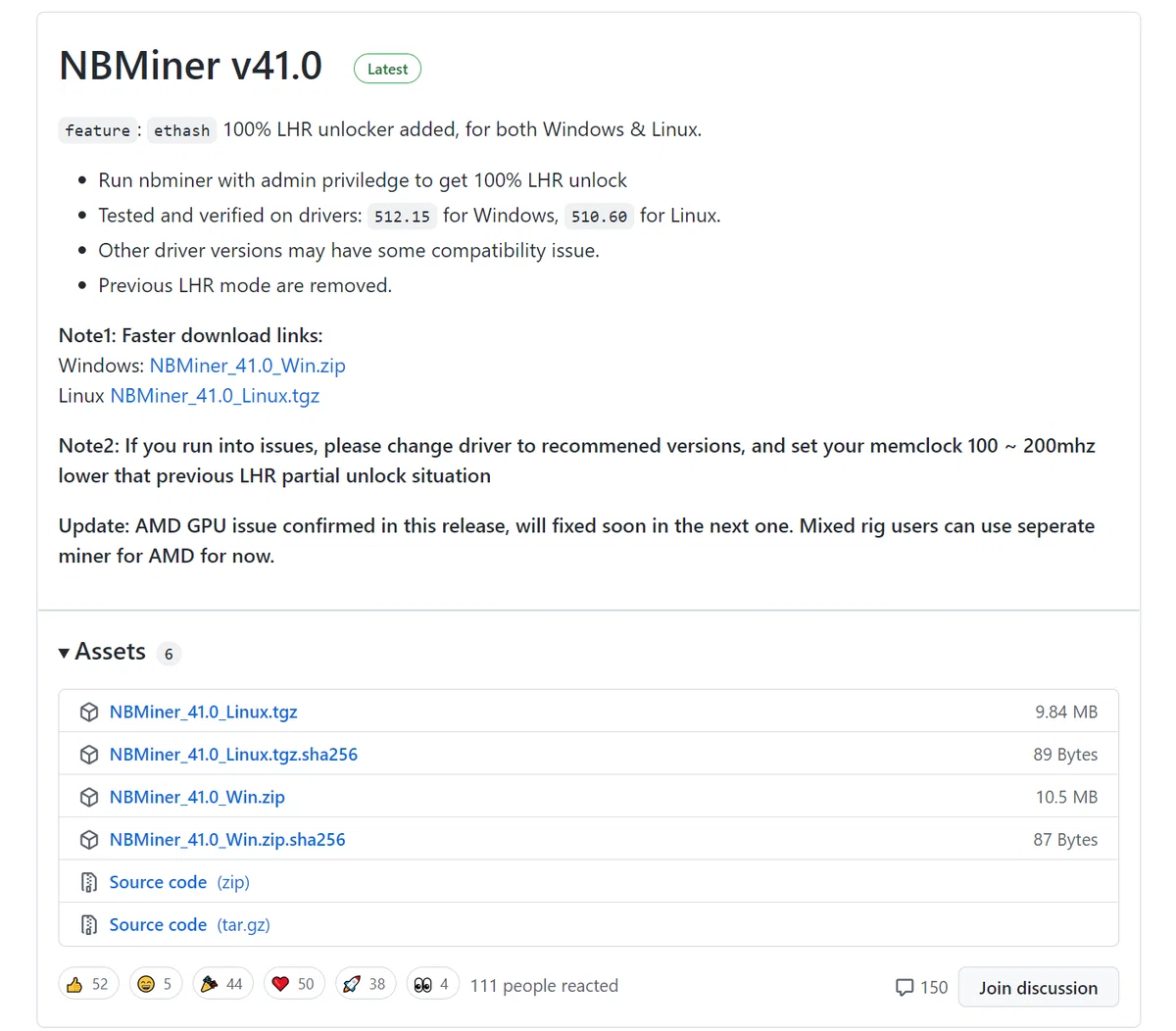Download Source code (tar.gz)
The image size is (1176, 1031).
(189, 925)
